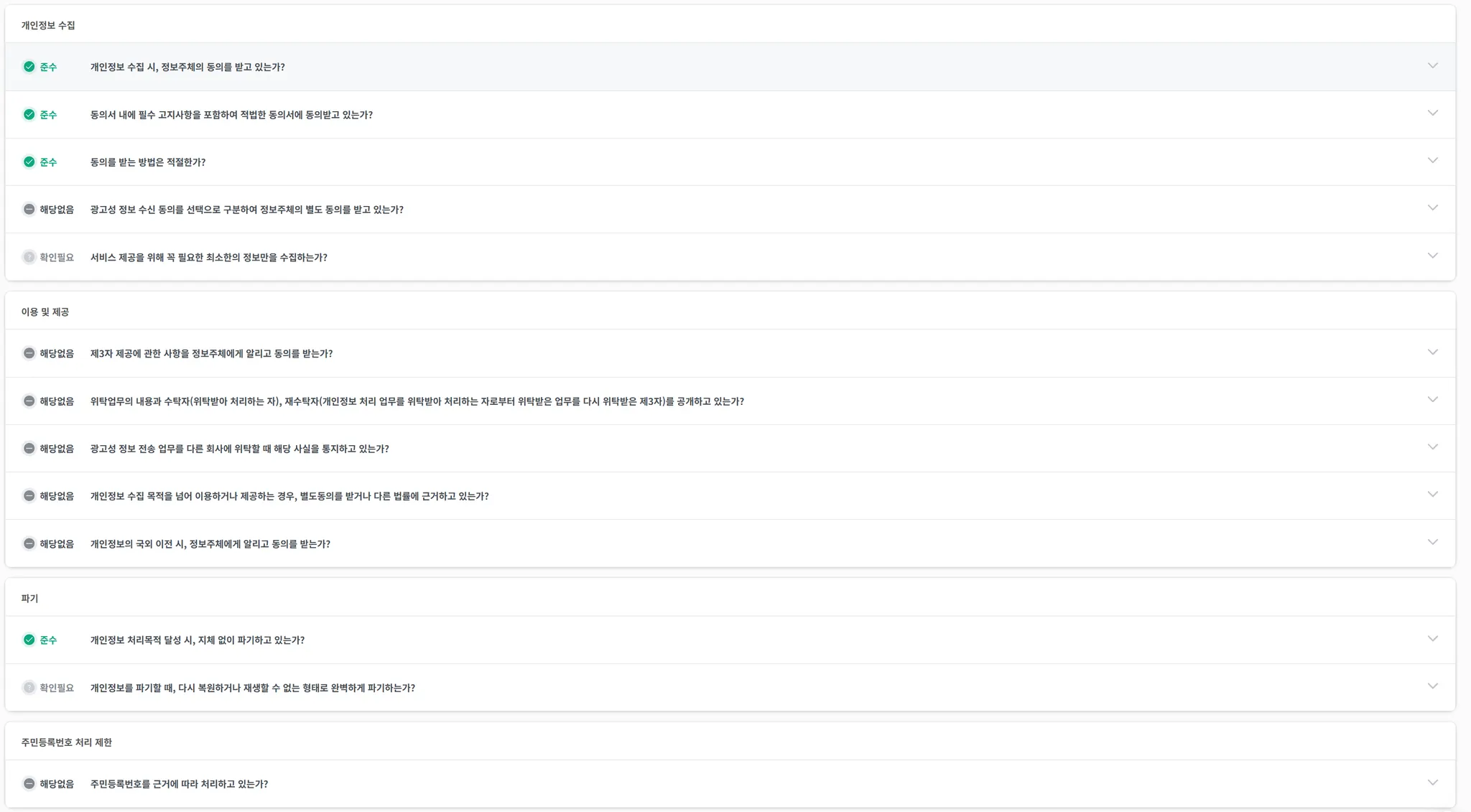Expand chevron on 위탁업무 수탁자 공개 row
Viewport: 1471px width, 812px height.
(x=1432, y=400)
